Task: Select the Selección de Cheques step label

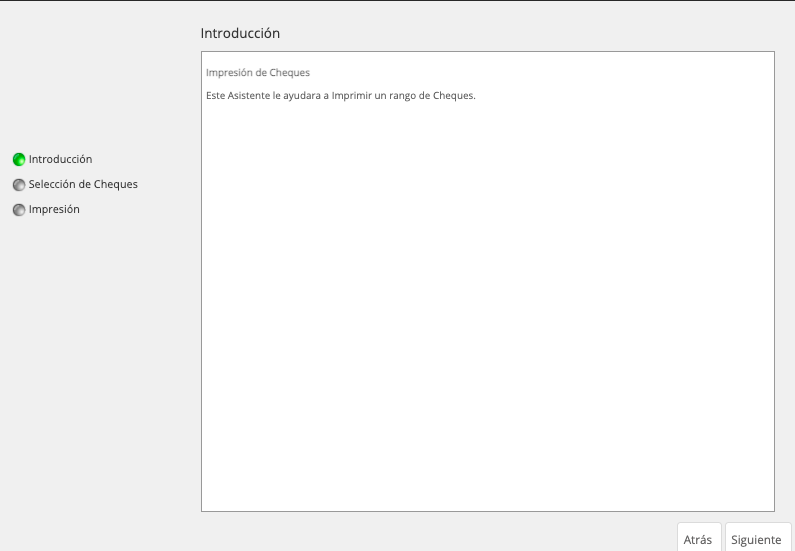Action: coord(83,185)
